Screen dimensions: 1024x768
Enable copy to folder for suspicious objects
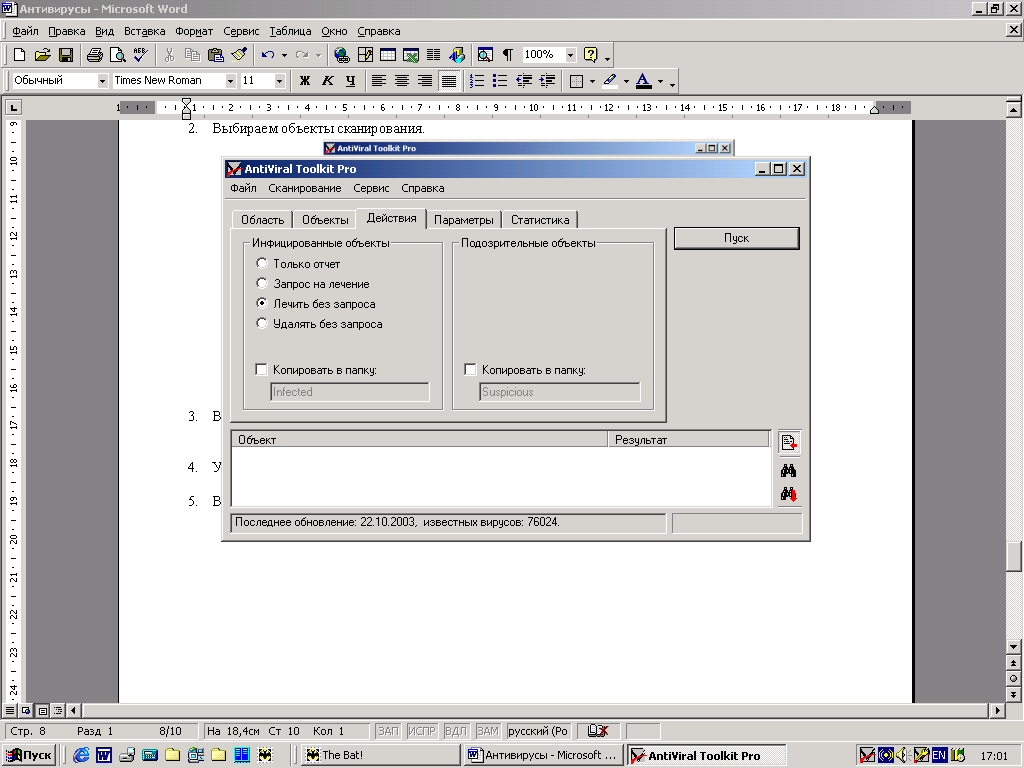point(470,370)
